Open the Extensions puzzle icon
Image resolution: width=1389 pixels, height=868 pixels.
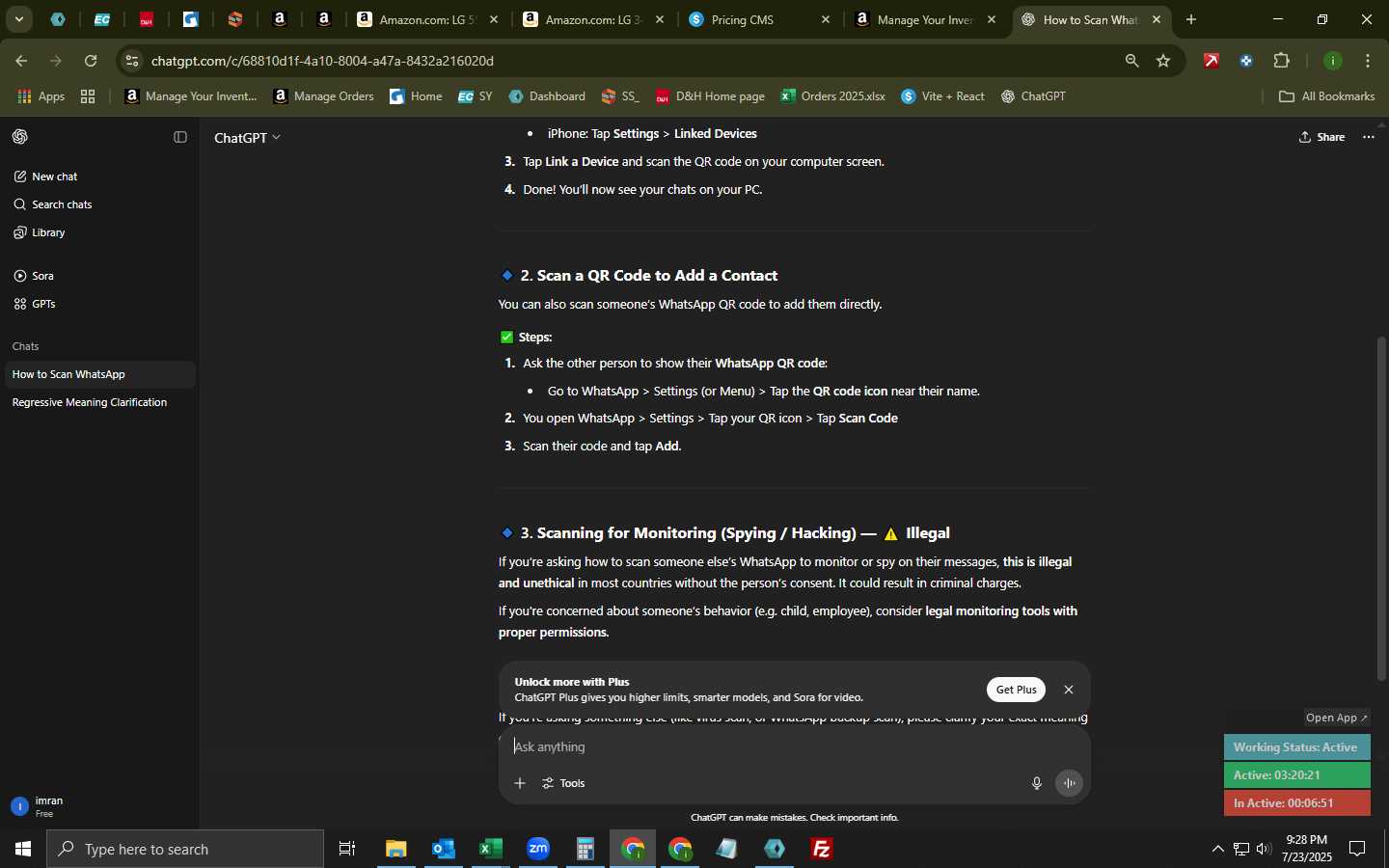click(1282, 61)
